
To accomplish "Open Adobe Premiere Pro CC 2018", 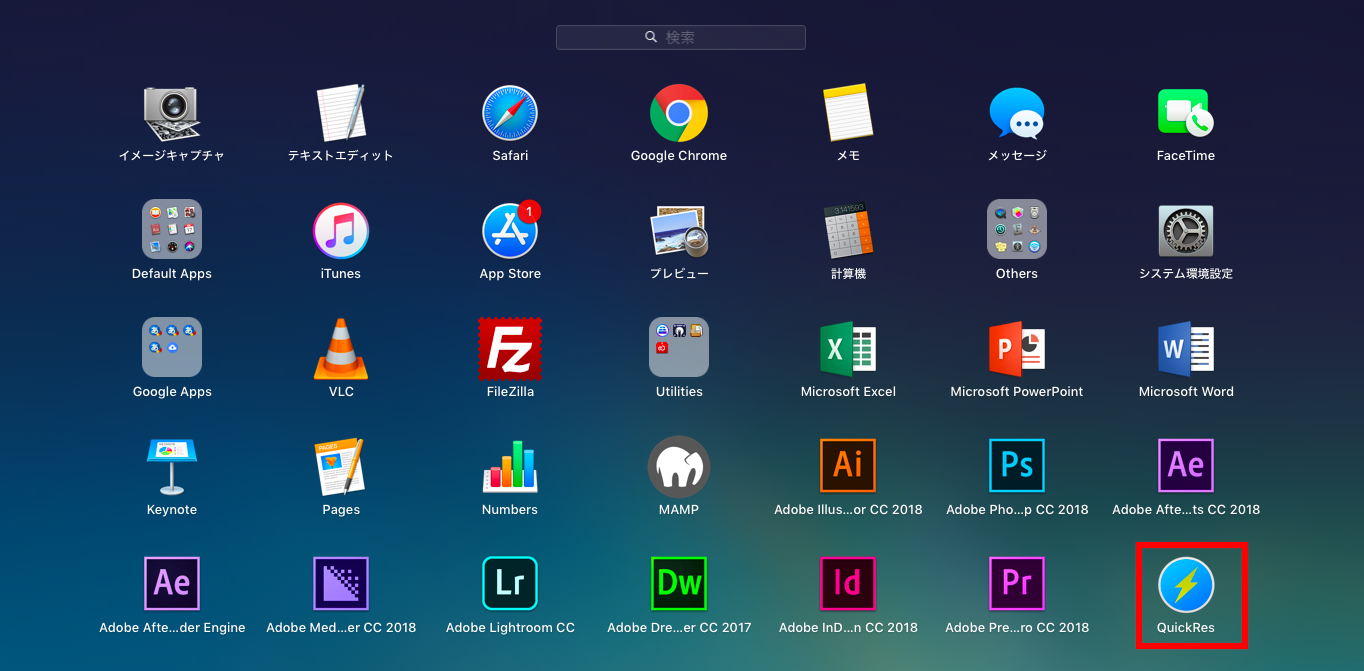I will 1017,584.
